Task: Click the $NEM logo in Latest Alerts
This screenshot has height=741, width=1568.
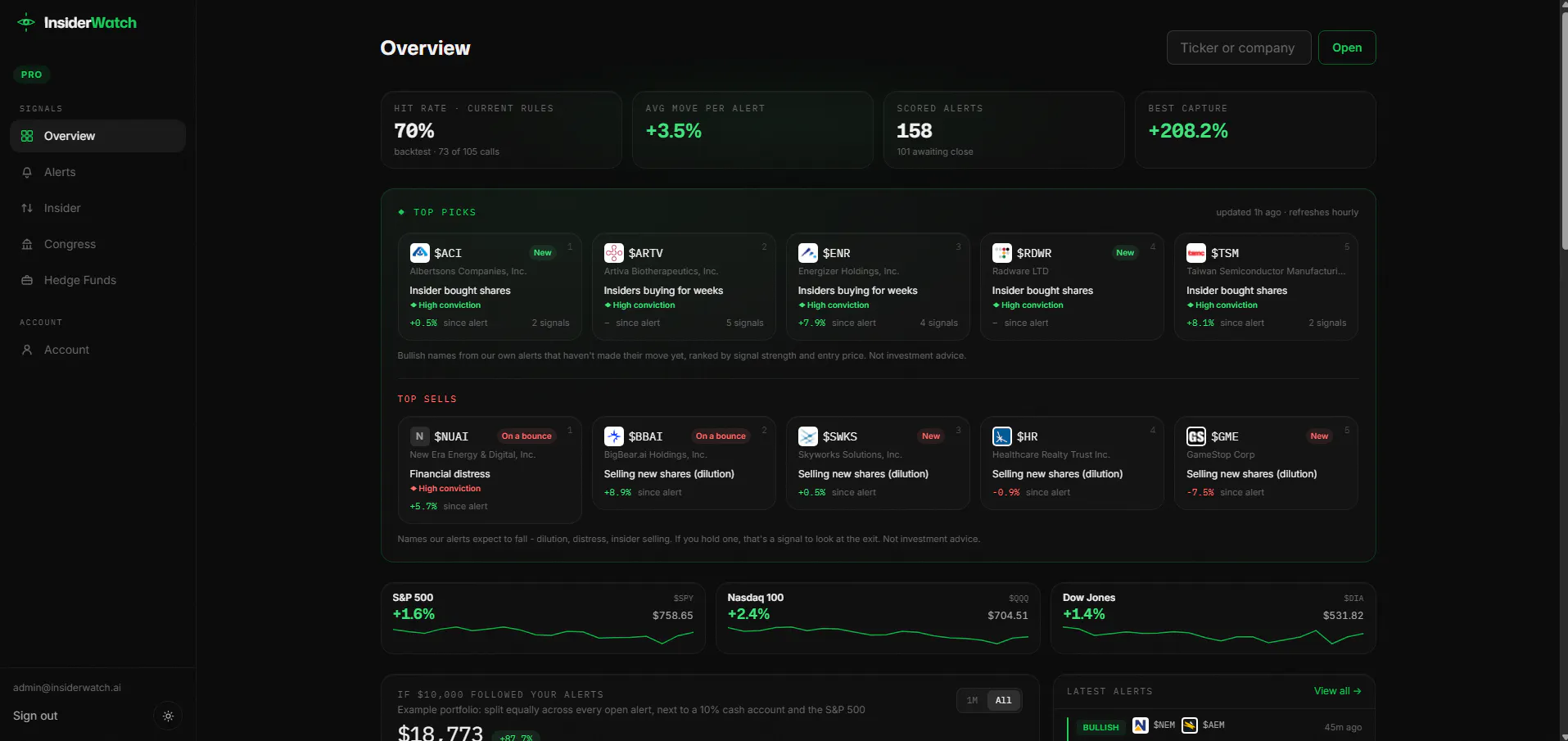Action: [1141, 725]
